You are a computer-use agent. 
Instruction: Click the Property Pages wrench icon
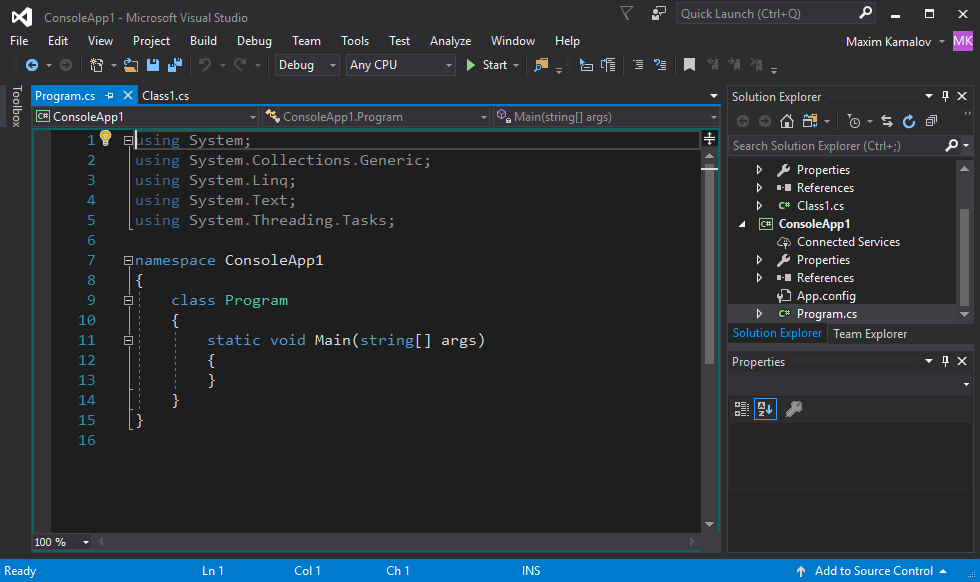[x=794, y=409]
